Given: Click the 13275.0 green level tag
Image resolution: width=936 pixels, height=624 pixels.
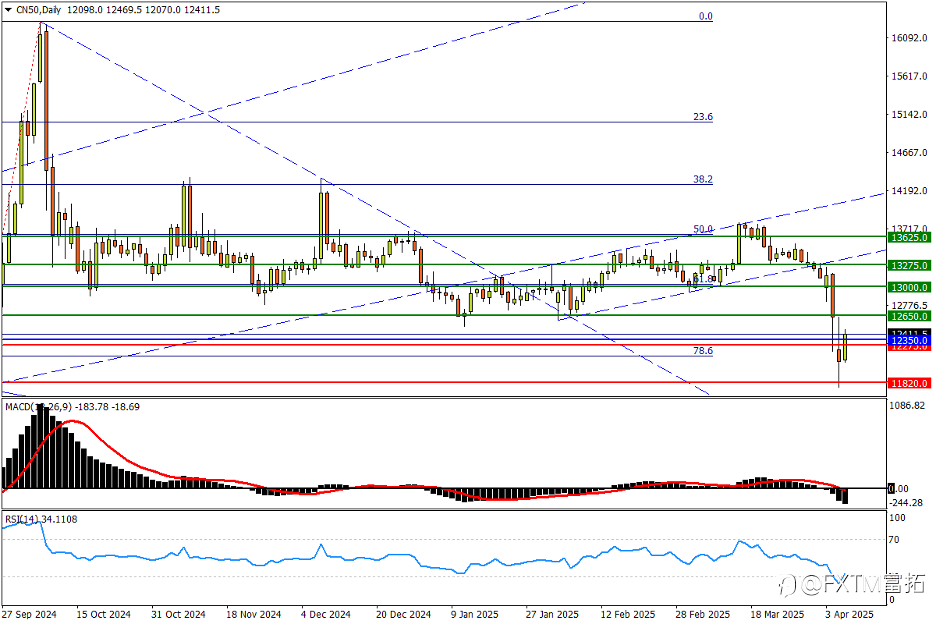Looking at the screenshot, I should coord(909,266).
